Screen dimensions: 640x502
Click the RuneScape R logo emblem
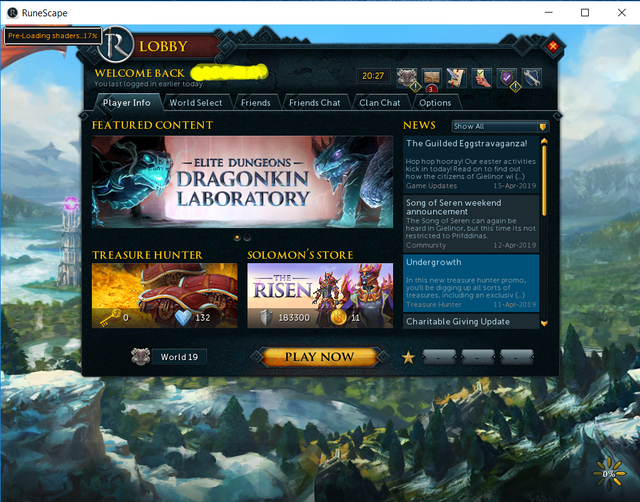coord(116,45)
